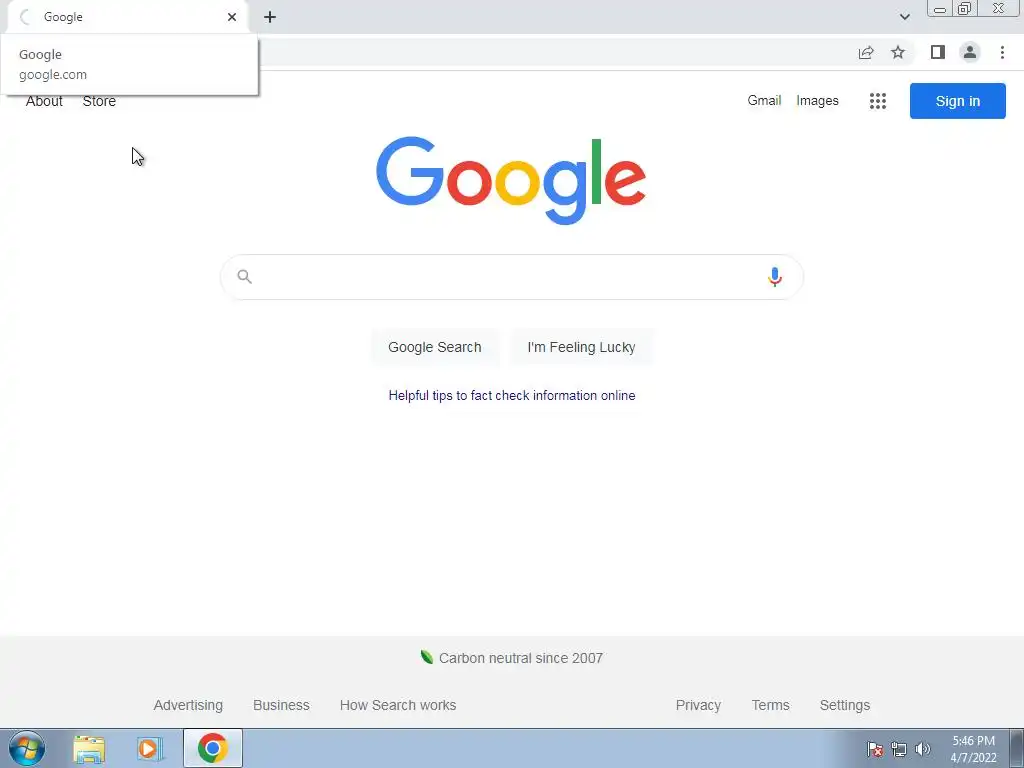Open the Google apps grid icon
Viewport: 1024px width, 768px height.
click(x=878, y=101)
